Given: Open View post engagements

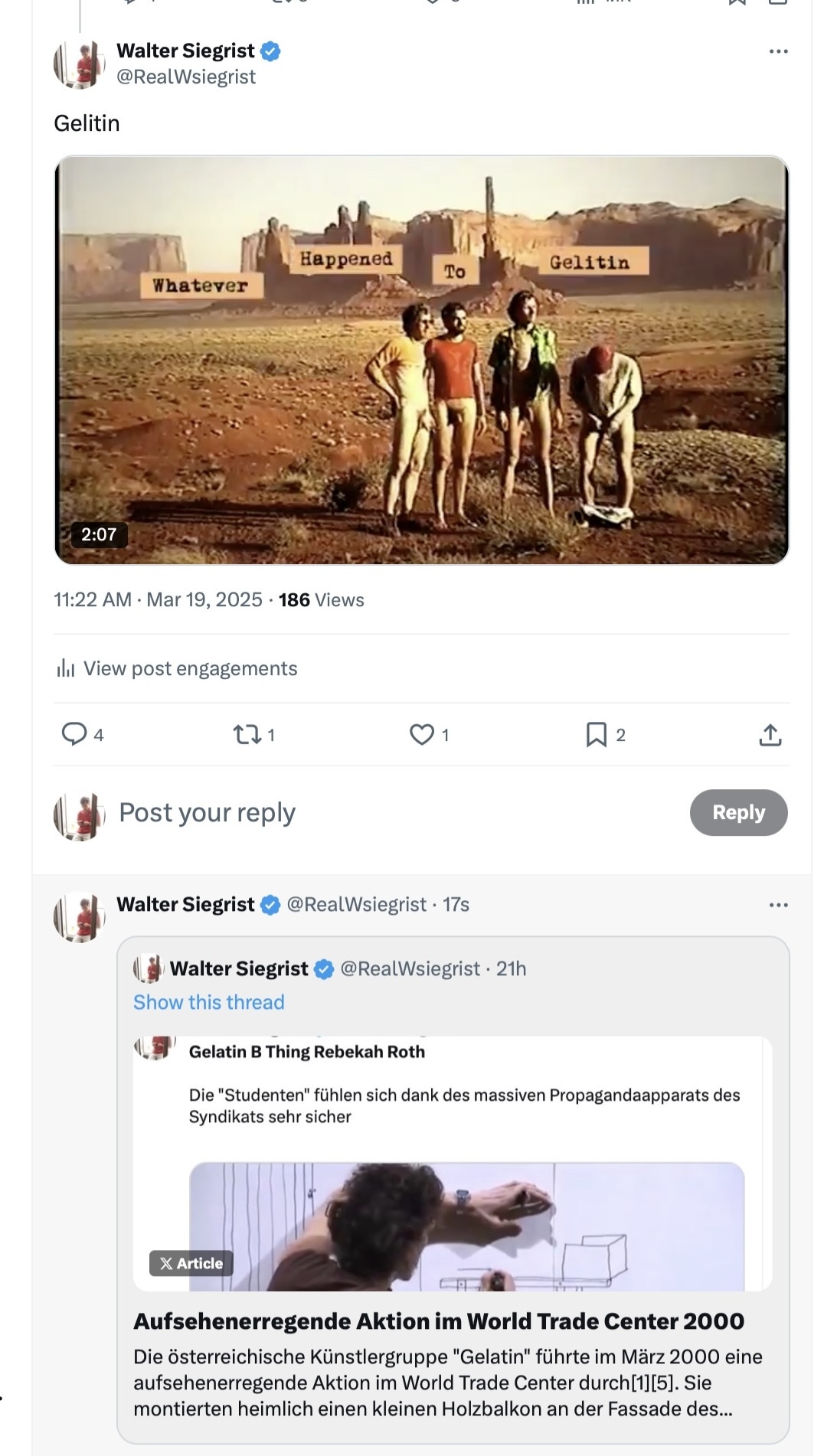Looking at the screenshot, I should pyautogui.click(x=190, y=669).
